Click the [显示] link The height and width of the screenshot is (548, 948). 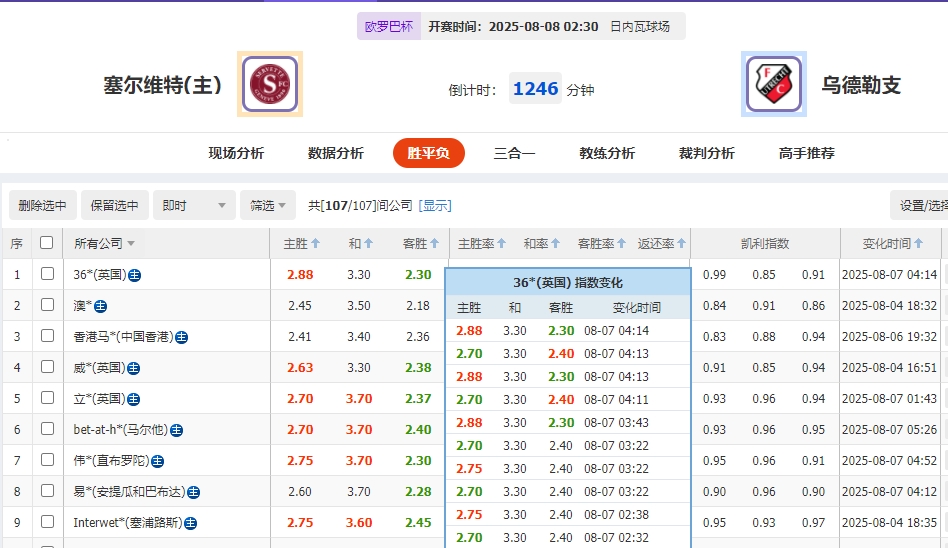435,205
